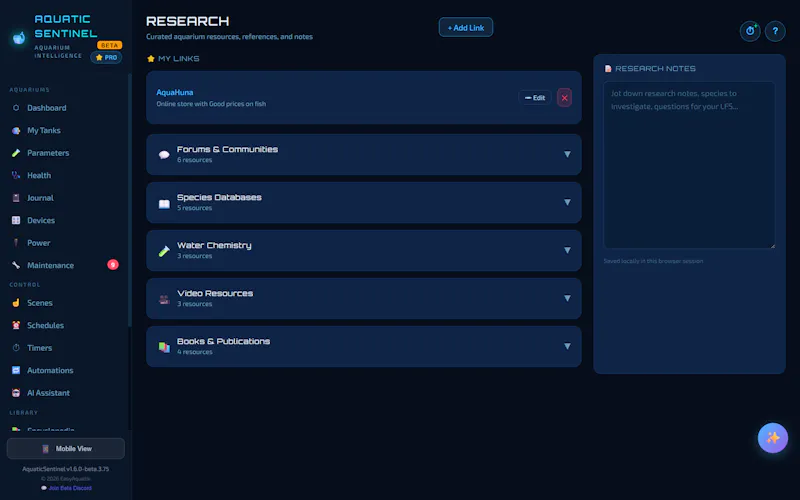Click the sidebar vertical scrollbar
Image resolution: width=800 pixels, height=500 pixels.
point(130,200)
